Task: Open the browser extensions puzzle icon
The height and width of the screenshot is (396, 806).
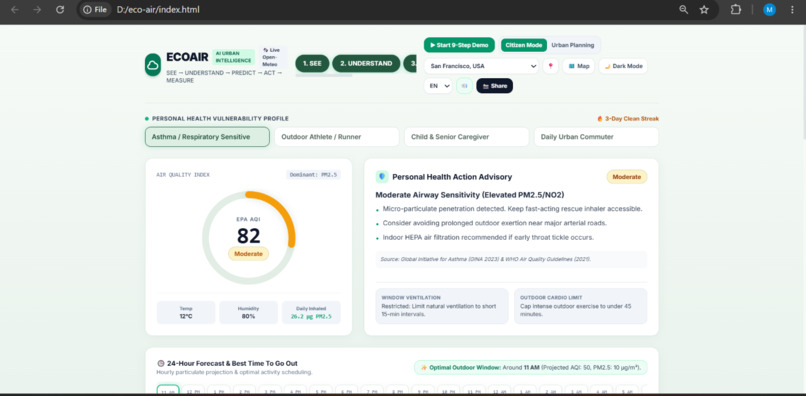Action: (736, 10)
